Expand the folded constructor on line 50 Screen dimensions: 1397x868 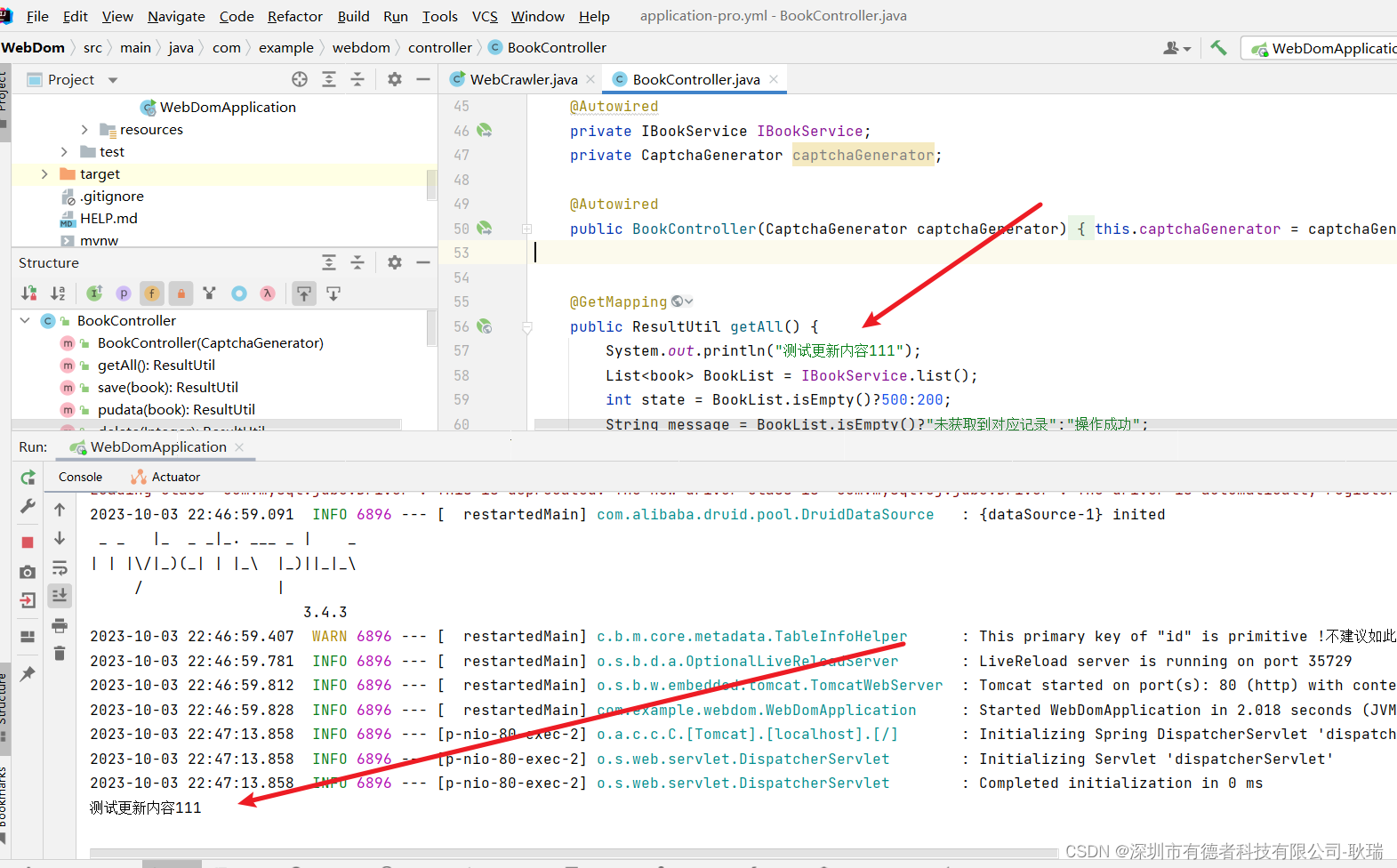pyautogui.click(x=526, y=229)
